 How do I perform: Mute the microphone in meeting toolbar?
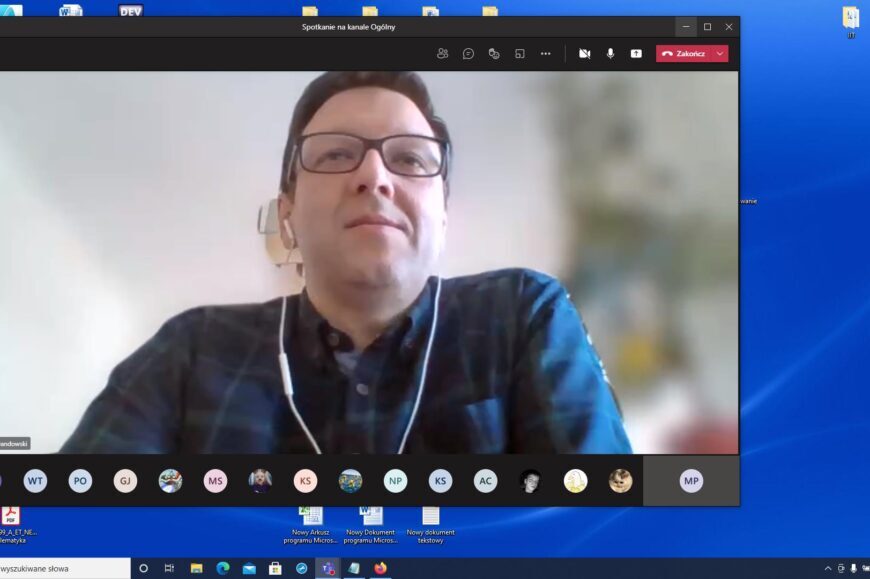(x=610, y=54)
